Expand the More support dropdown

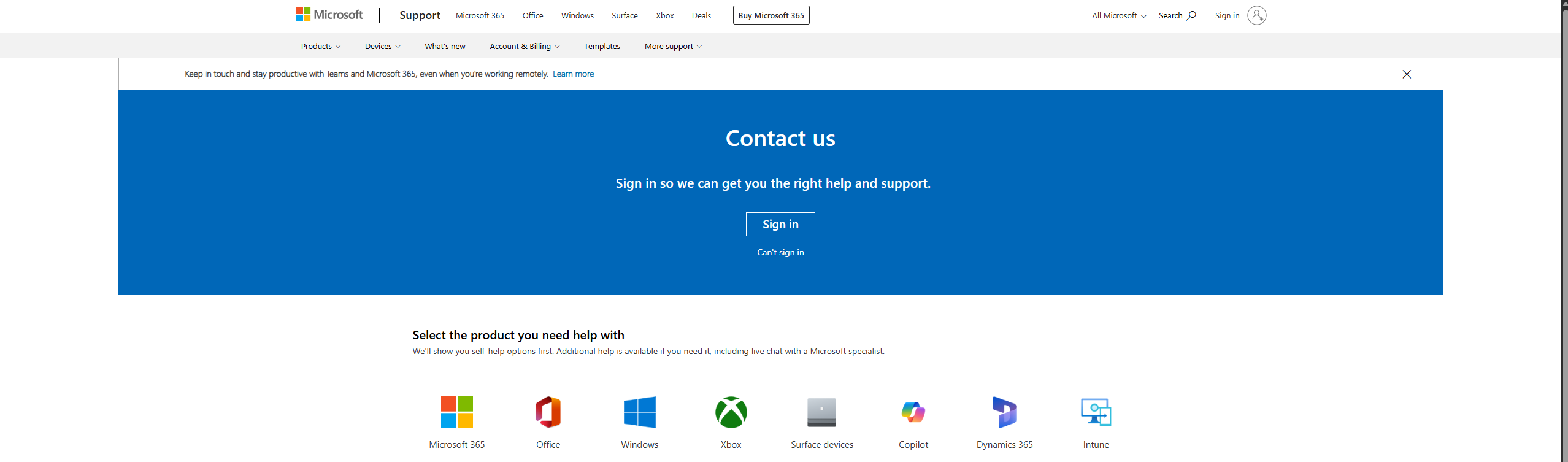coord(673,46)
